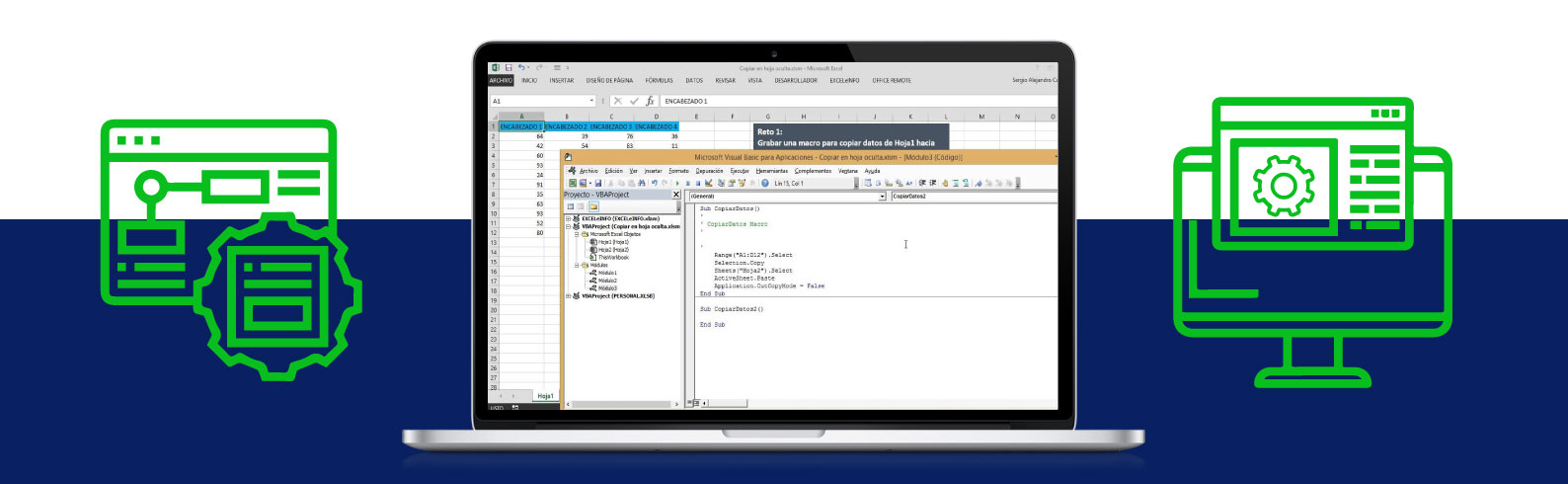Select Módulo3 in project tree
This screenshot has width=1568, height=484.
(607, 288)
